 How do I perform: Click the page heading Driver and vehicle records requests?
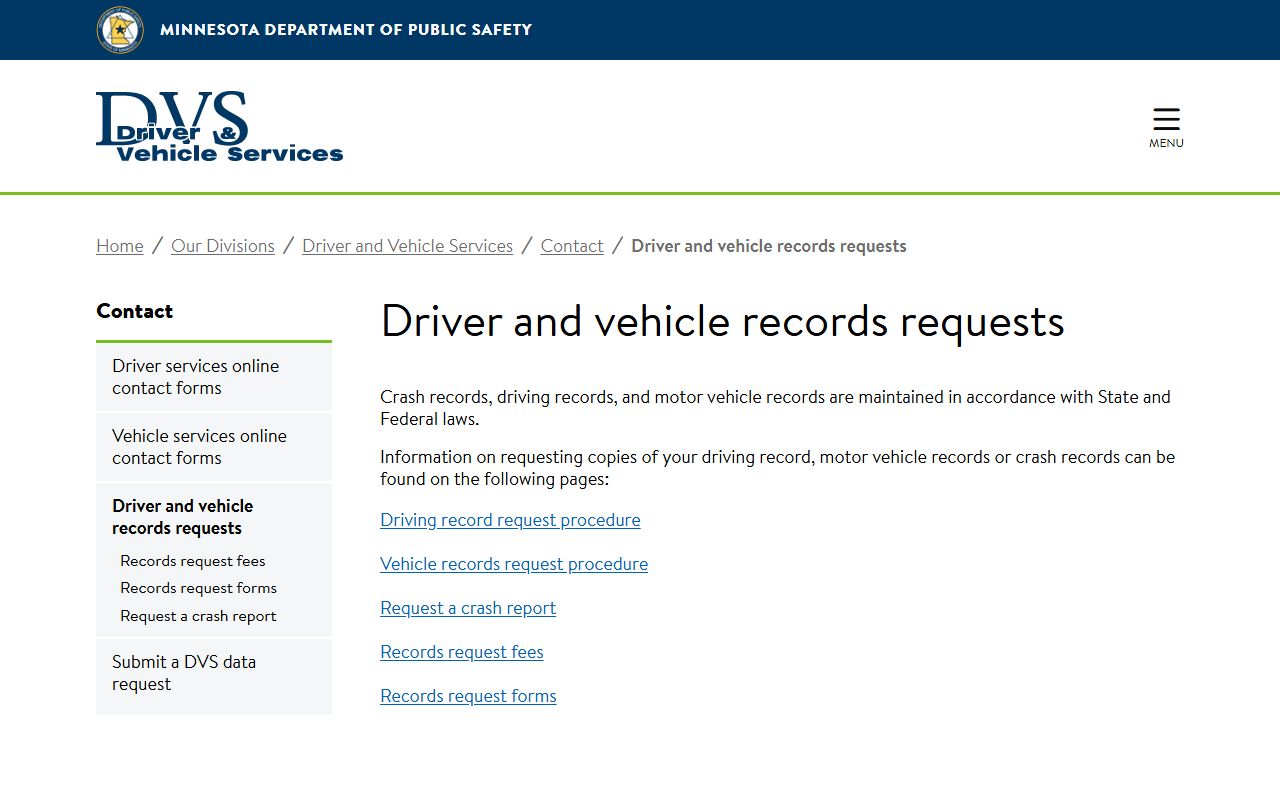coord(723,322)
